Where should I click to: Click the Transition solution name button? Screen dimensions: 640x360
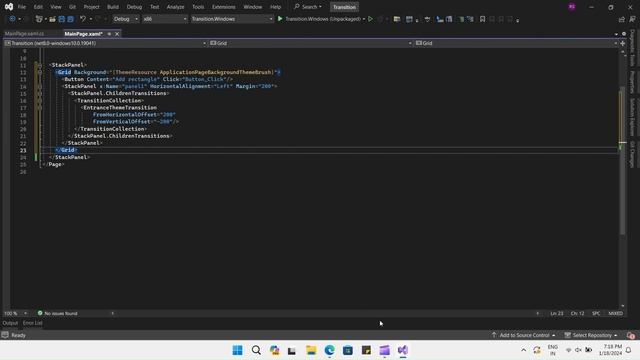pos(344,7)
